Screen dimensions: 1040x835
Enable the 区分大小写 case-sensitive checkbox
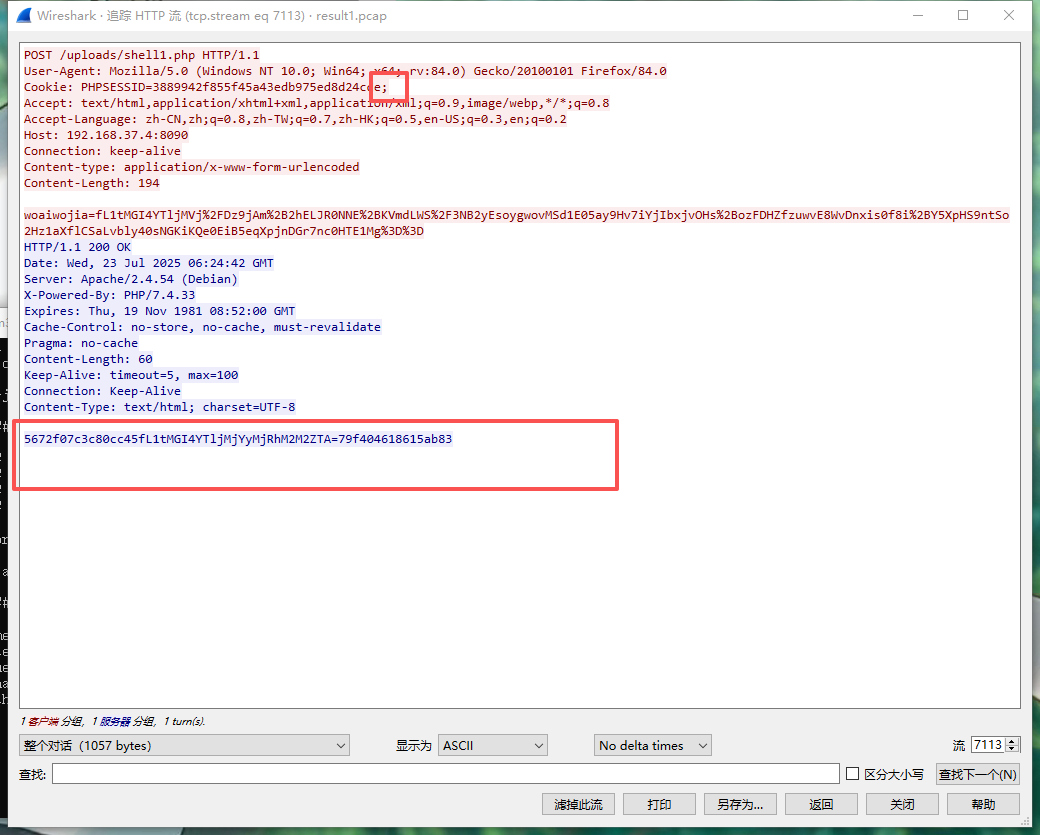coord(852,774)
